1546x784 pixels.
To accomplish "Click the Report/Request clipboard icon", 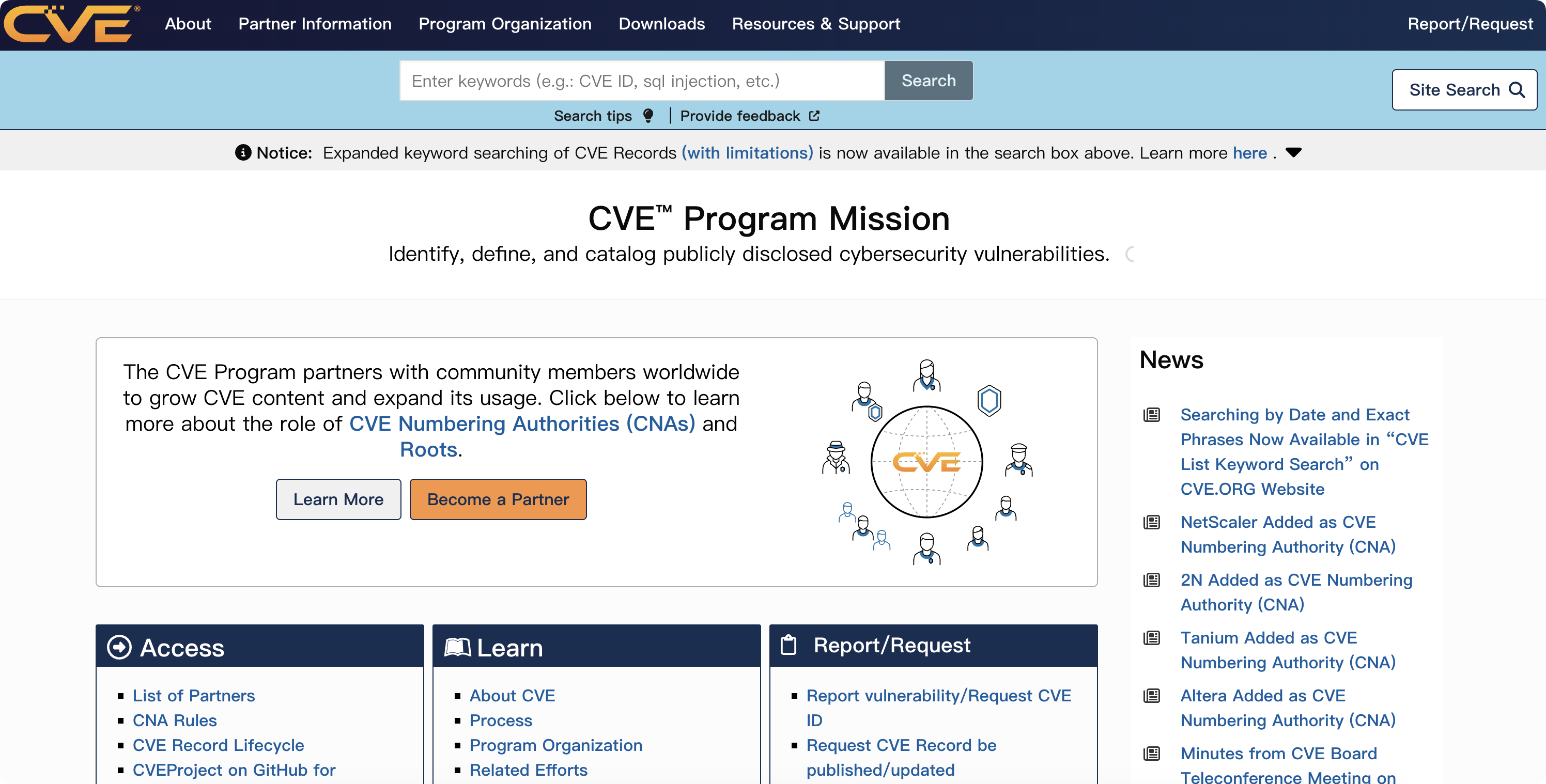I will pyautogui.click(x=788, y=646).
